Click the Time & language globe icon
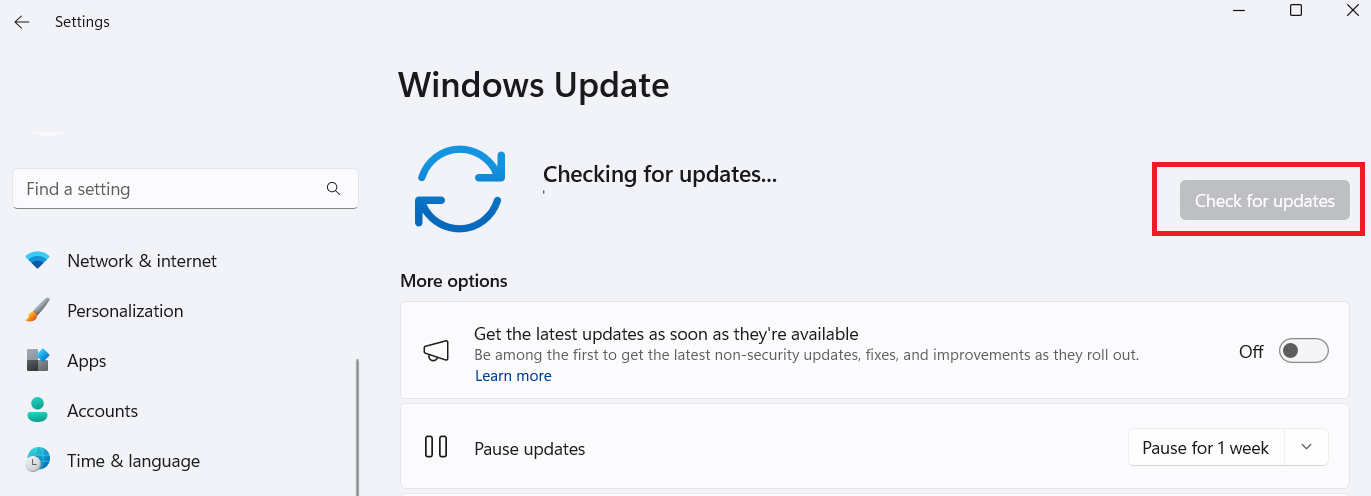The width and height of the screenshot is (1371, 496). point(38,461)
